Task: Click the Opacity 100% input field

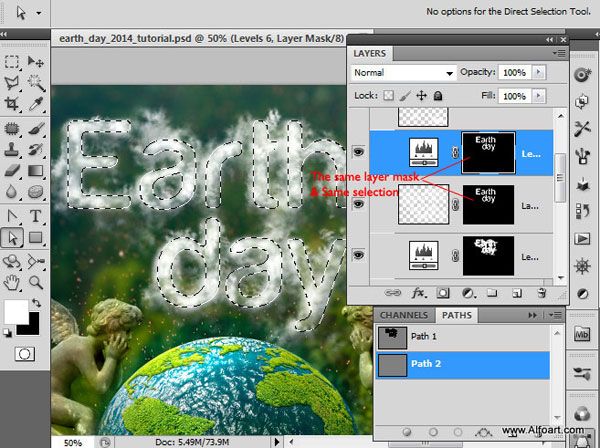Action: (515, 72)
